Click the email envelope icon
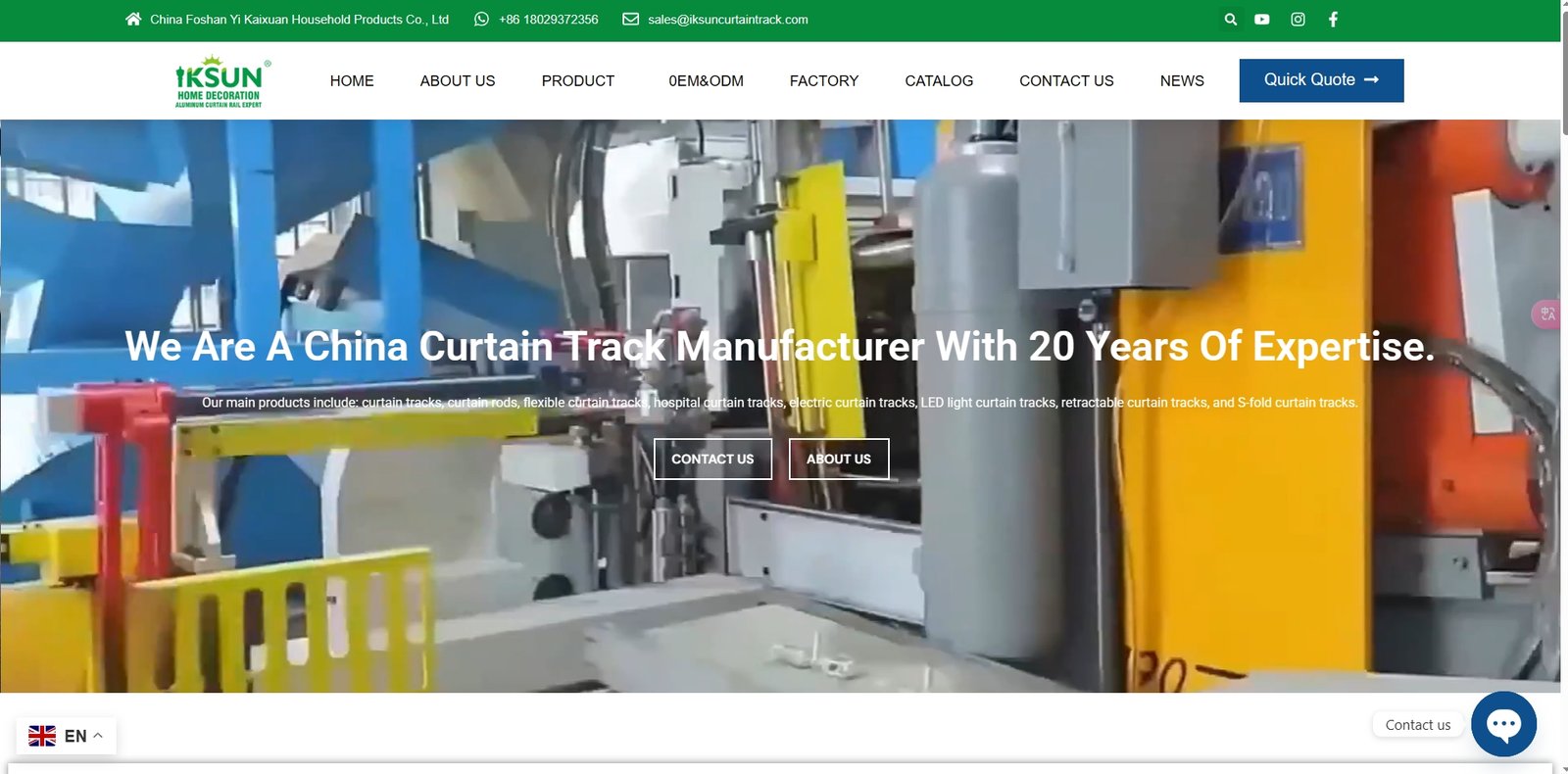The height and width of the screenshot is (774, 1568). pos(631,20)
